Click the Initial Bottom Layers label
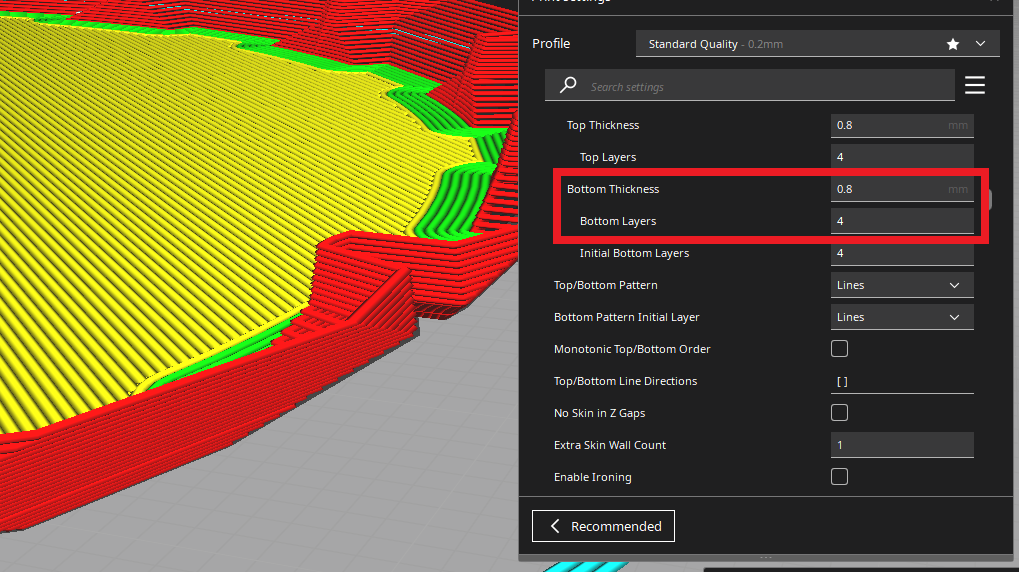Viewport: 1019px width, 572px height. point(634,253)
